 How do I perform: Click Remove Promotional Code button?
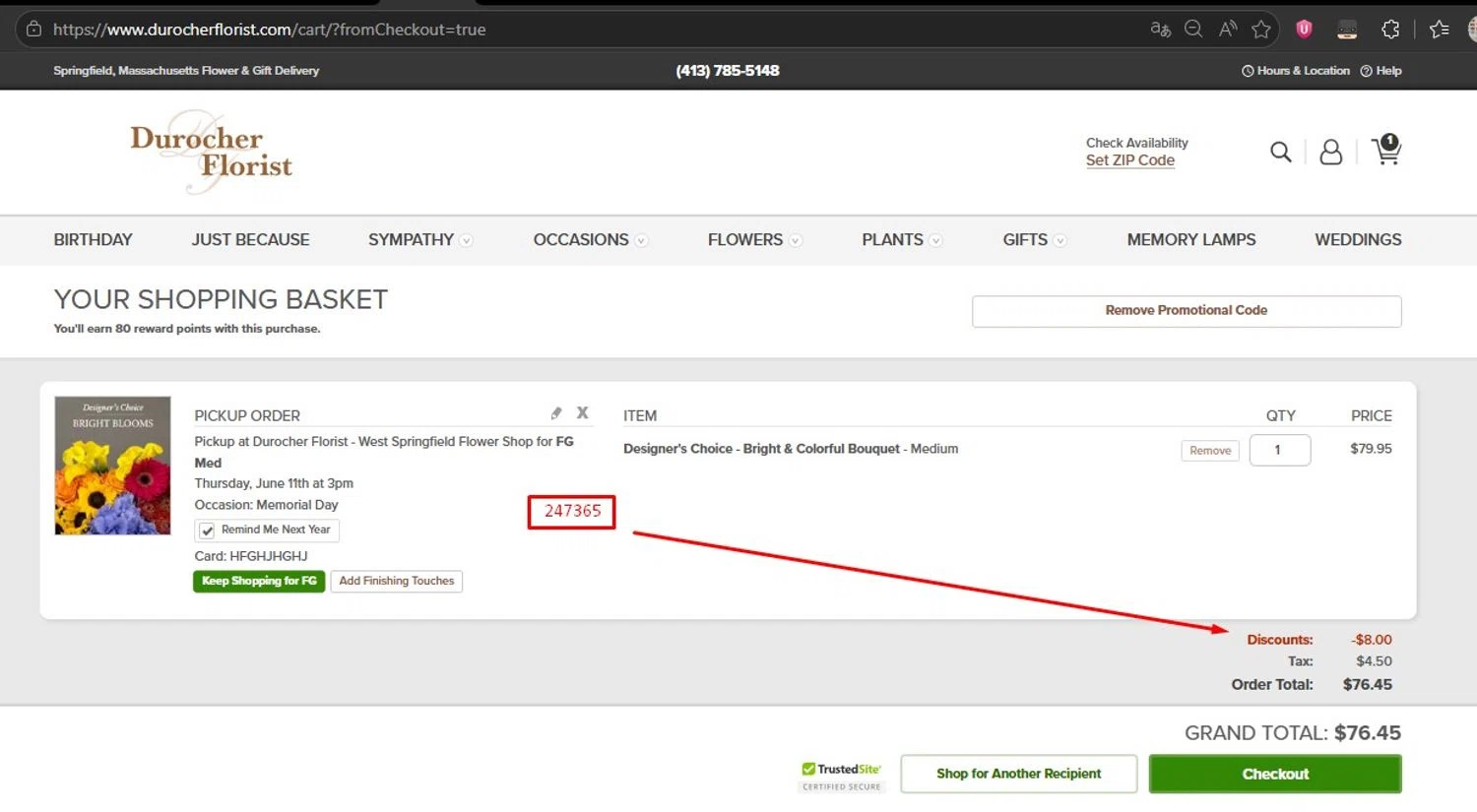click(1187, 311)
